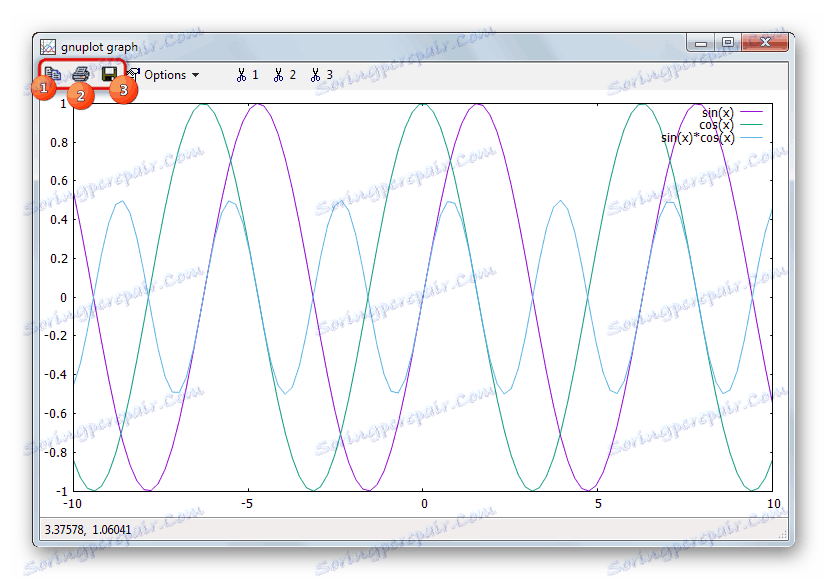Screen dimensions: 828x580
Task: Expand the Options dropdown arrow
Action: click(196, 75)
